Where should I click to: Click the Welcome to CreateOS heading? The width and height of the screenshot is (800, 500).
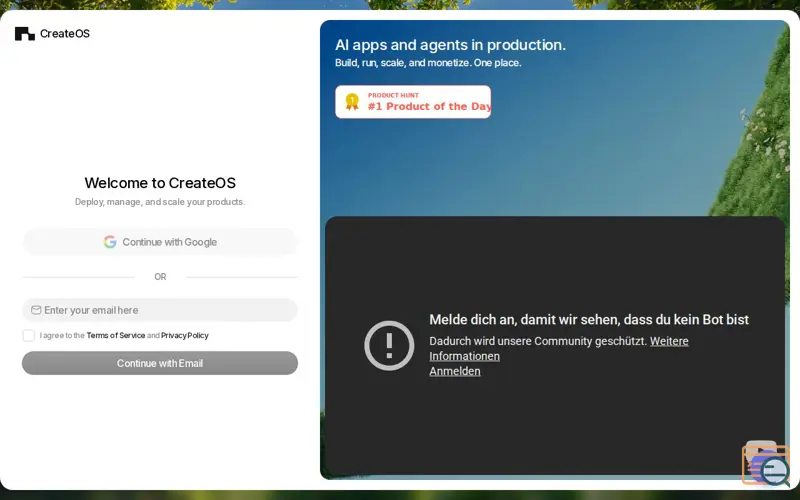(160, 183)
